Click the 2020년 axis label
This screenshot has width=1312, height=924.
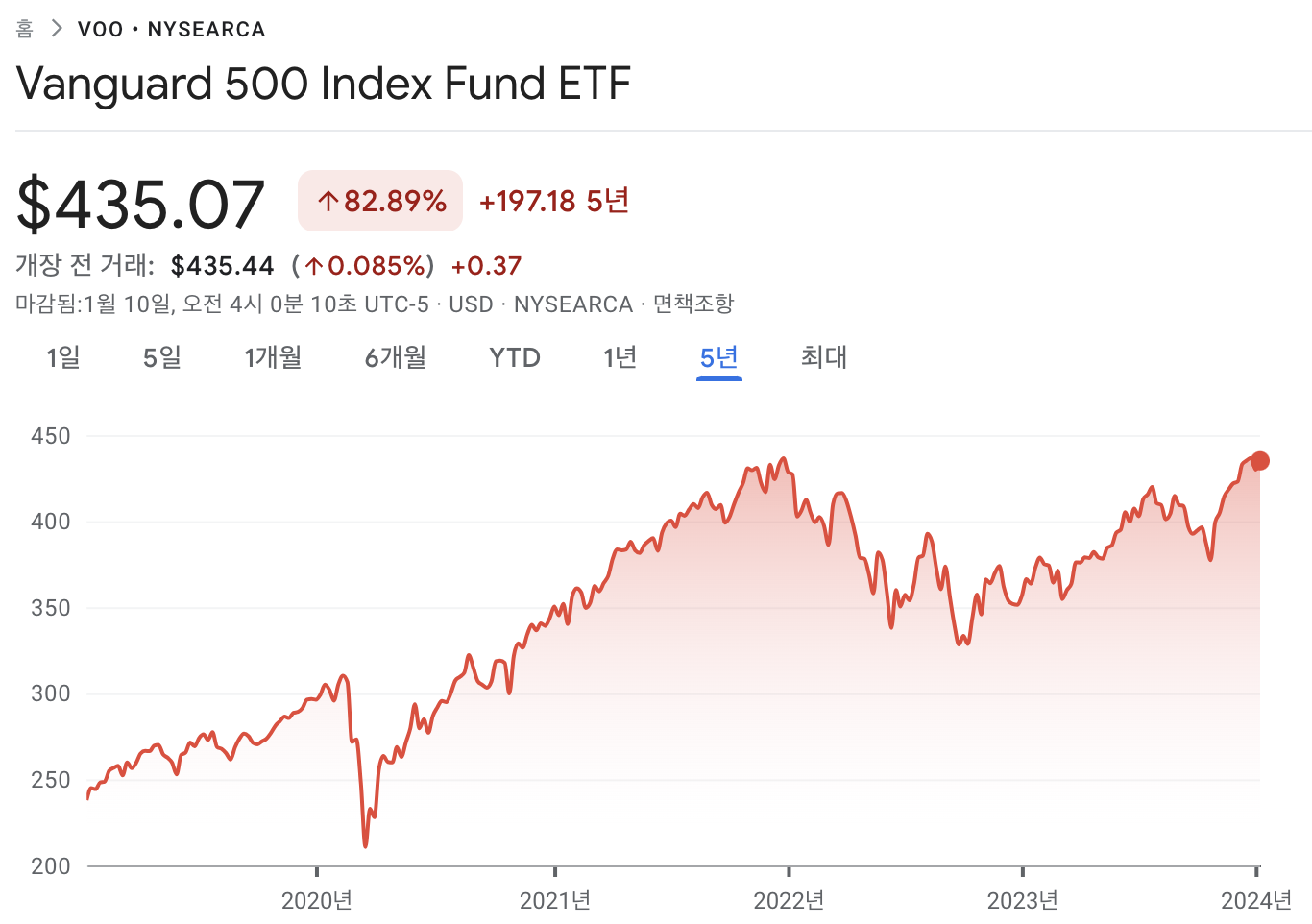pos(317,901)
